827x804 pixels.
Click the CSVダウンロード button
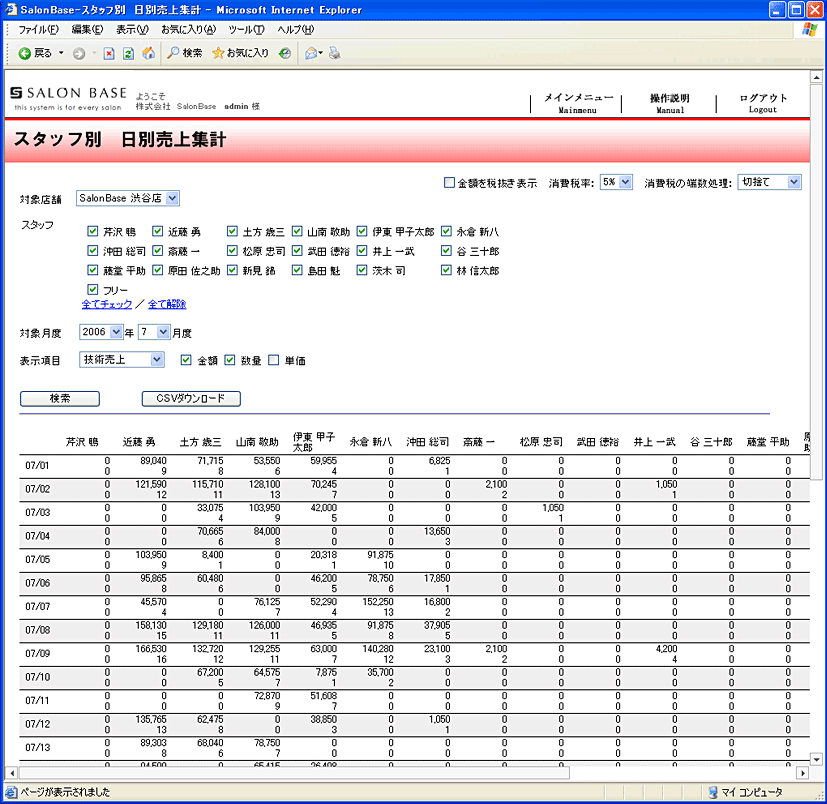coord(191,398)
